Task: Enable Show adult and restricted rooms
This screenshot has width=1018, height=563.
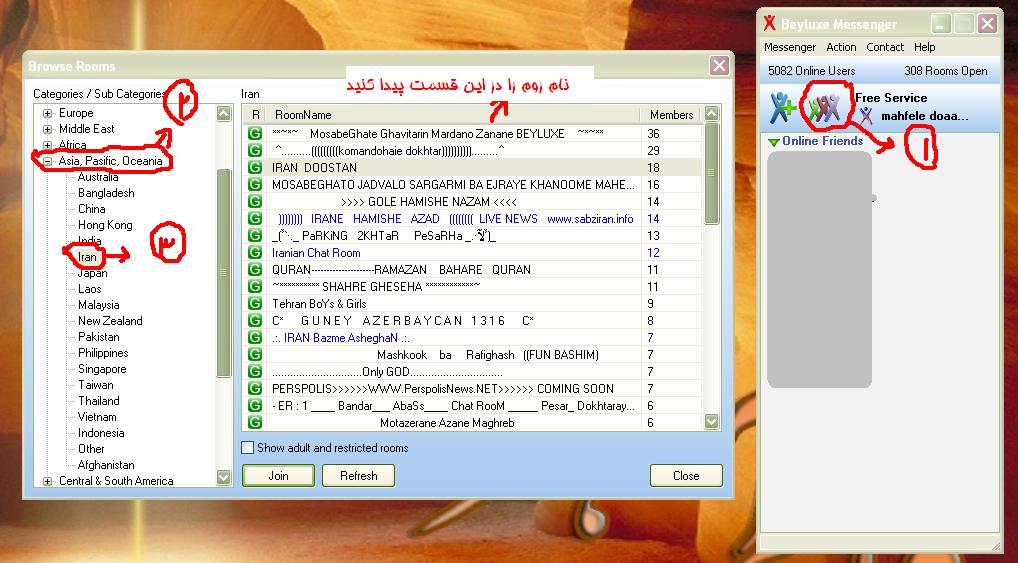Action: [x=247, y=447]
